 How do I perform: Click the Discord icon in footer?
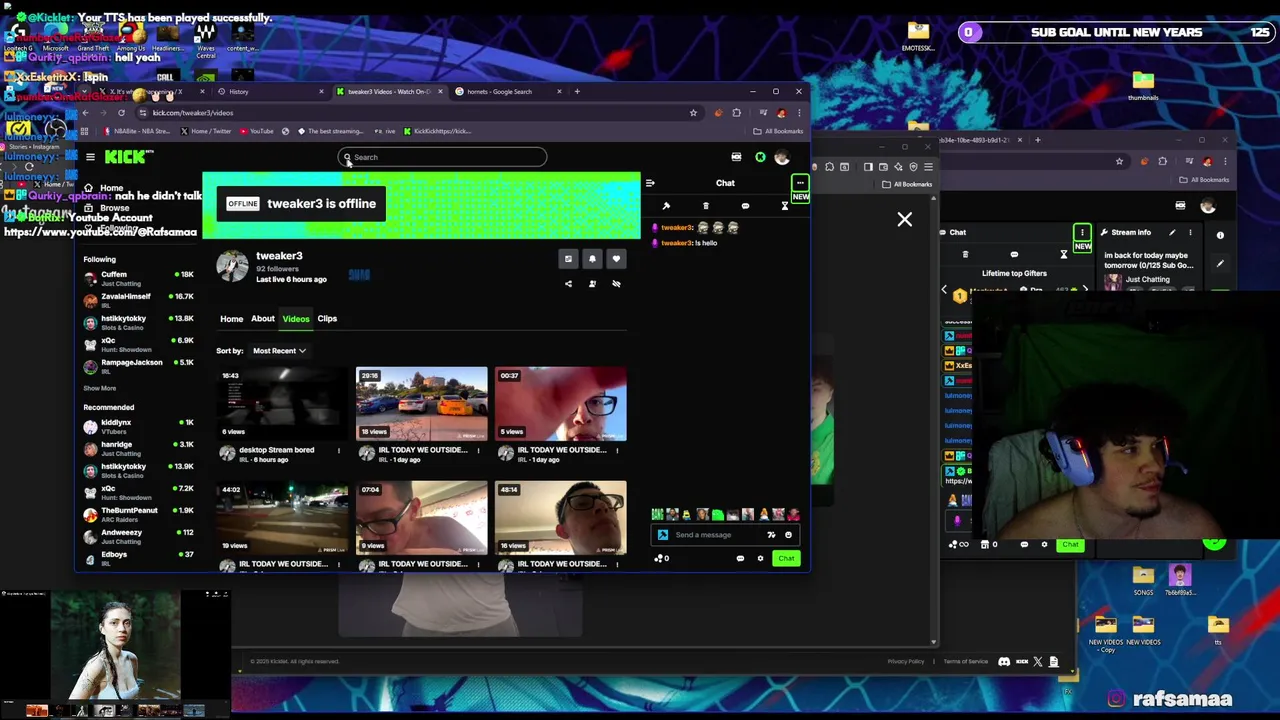[x=1004, y=661]
